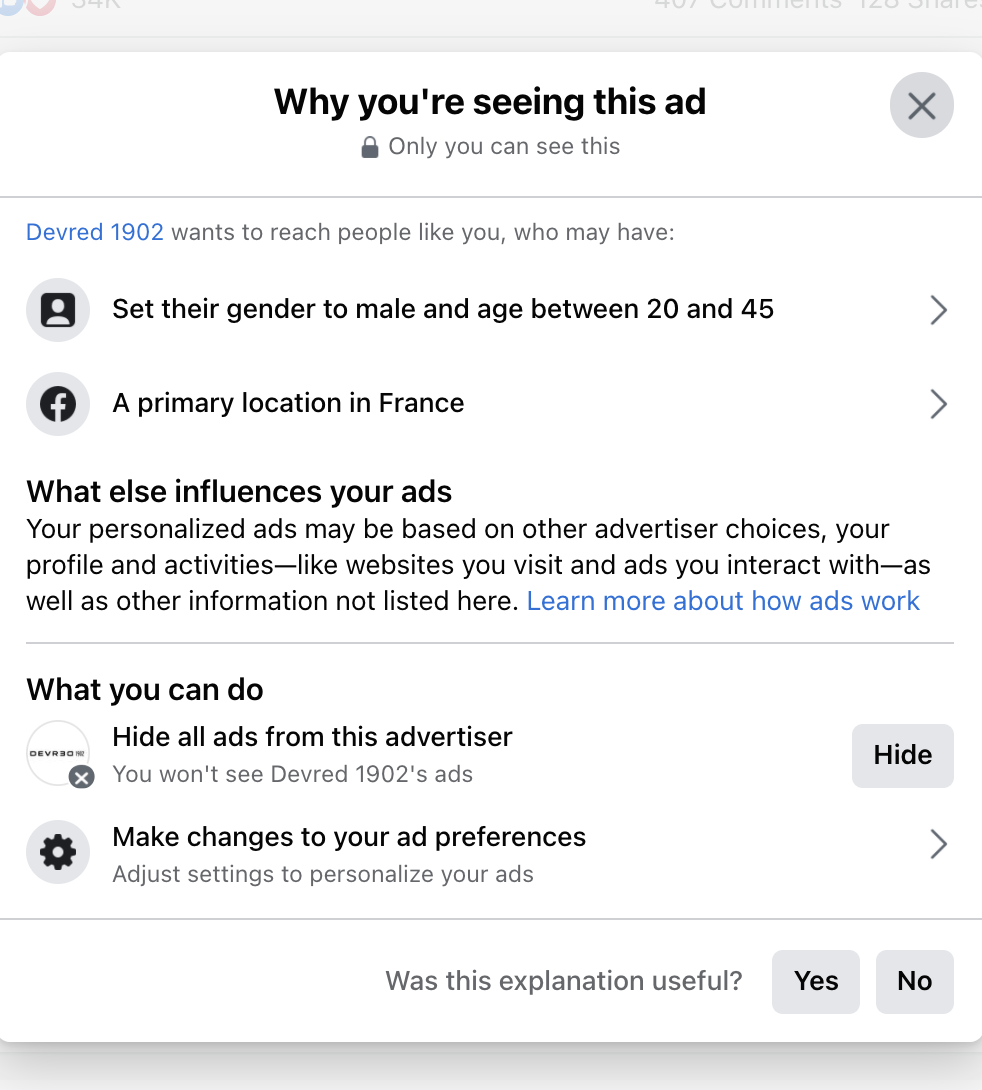Select Set their gender to male row
982x1090 pixels.
tap(443, 309)
